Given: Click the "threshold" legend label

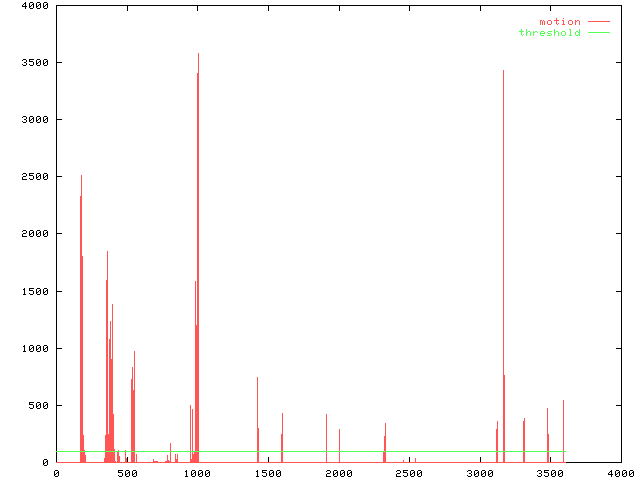Looking at the screenshot, I should (549, 33).
